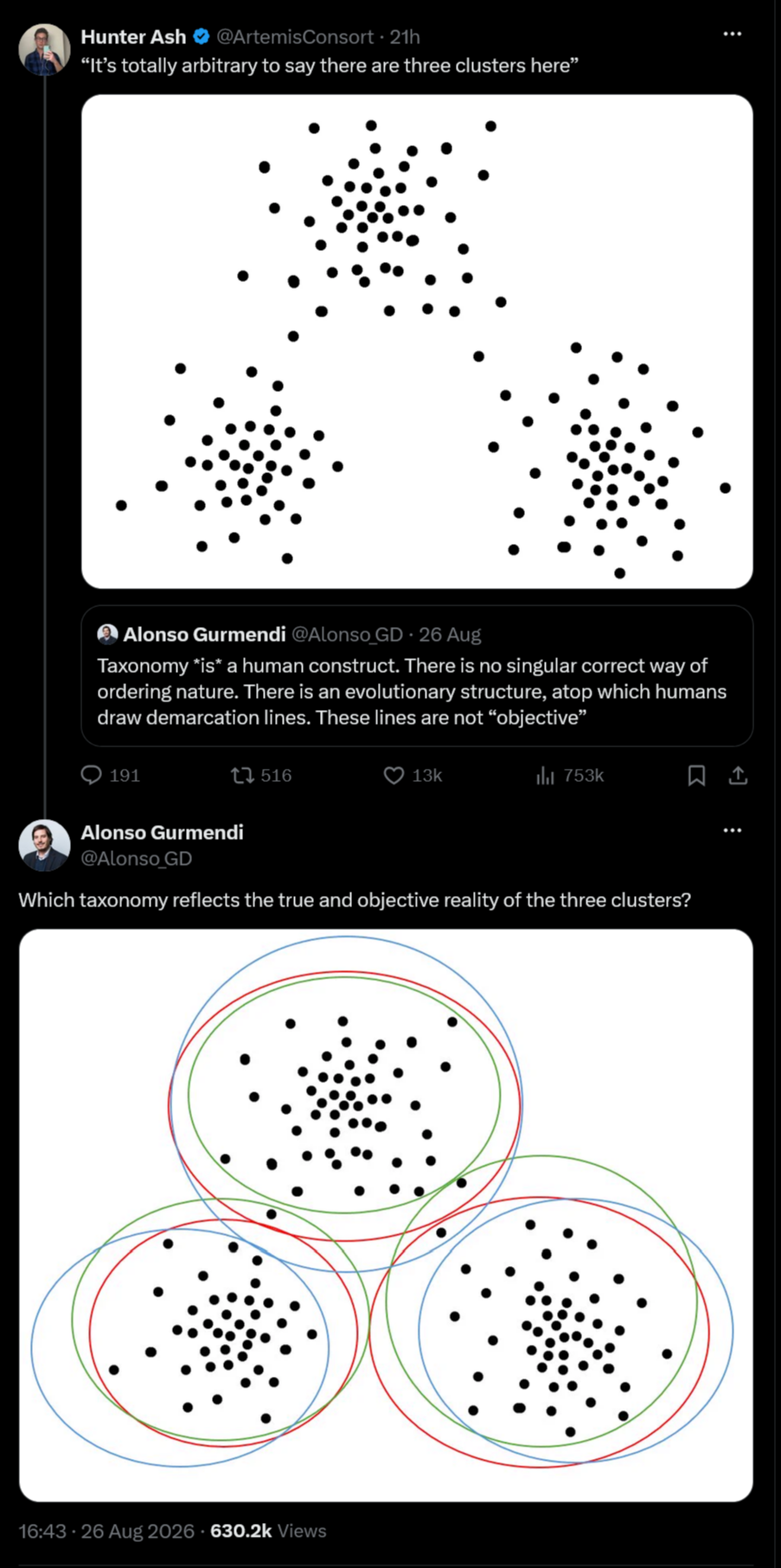Open the @Alonso_GD handle below the main author name
The image size is (781, 1568).
(137, 858)
